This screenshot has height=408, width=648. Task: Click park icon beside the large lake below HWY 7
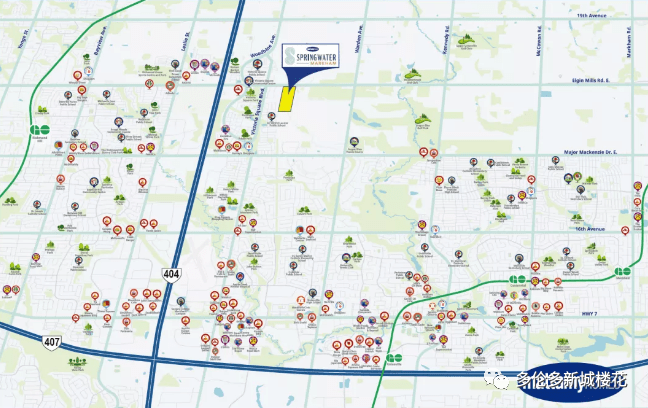pos(562,342)
